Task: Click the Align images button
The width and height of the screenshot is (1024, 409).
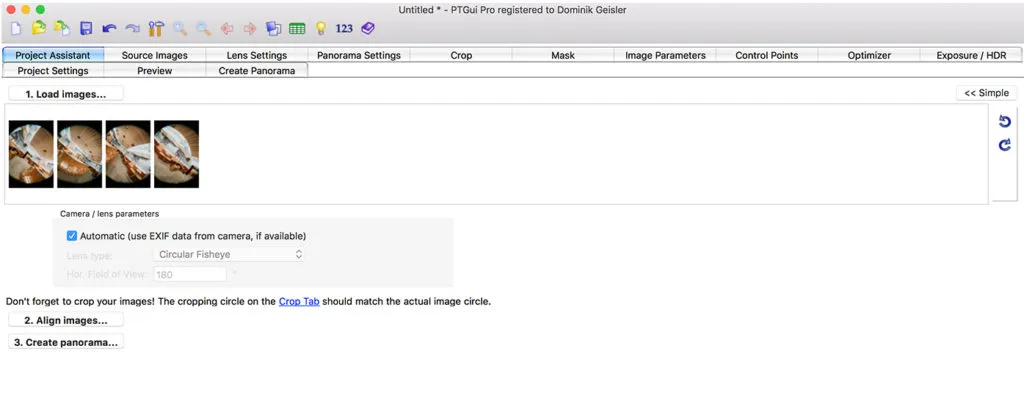Action: point(66,321)
